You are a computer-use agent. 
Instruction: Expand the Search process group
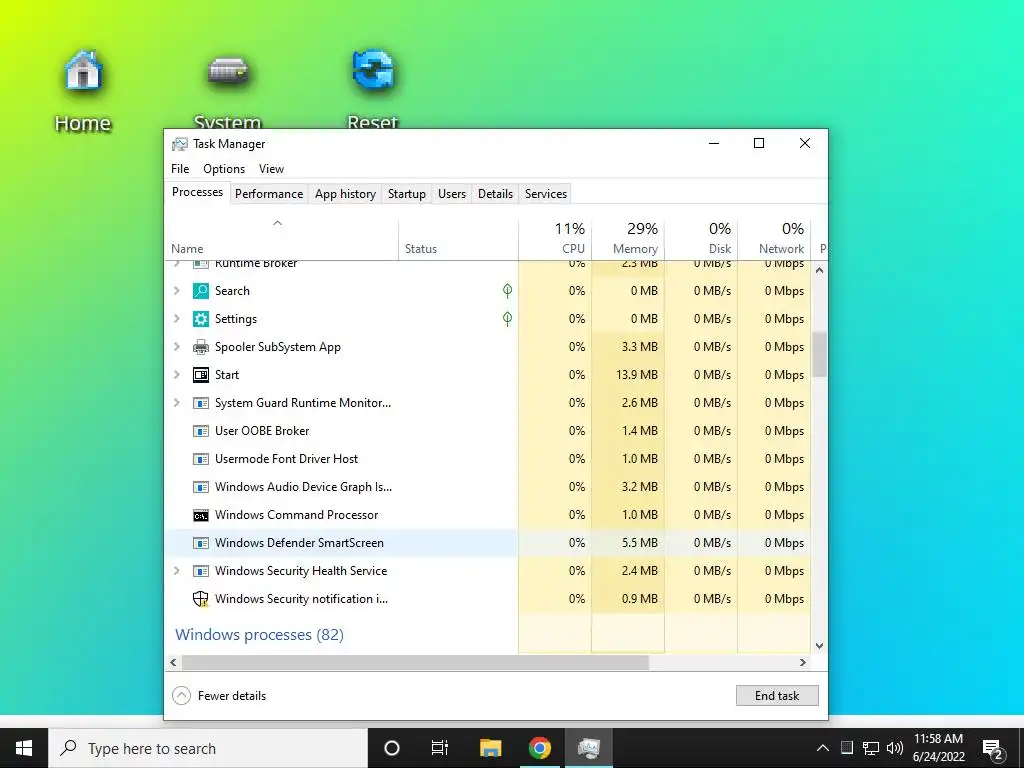[176, 291]
